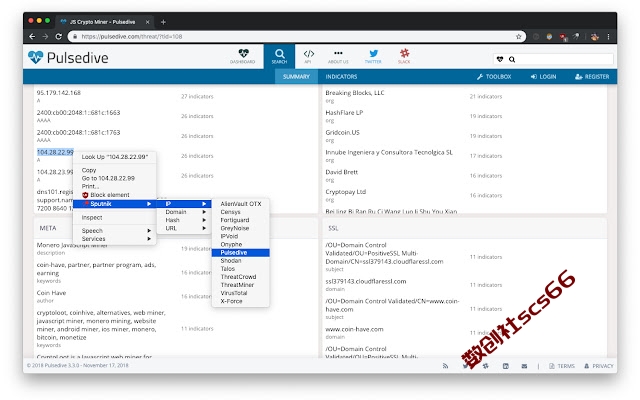640x400 pixels.
Task: Click the Register link
Action: pos(592,77)
